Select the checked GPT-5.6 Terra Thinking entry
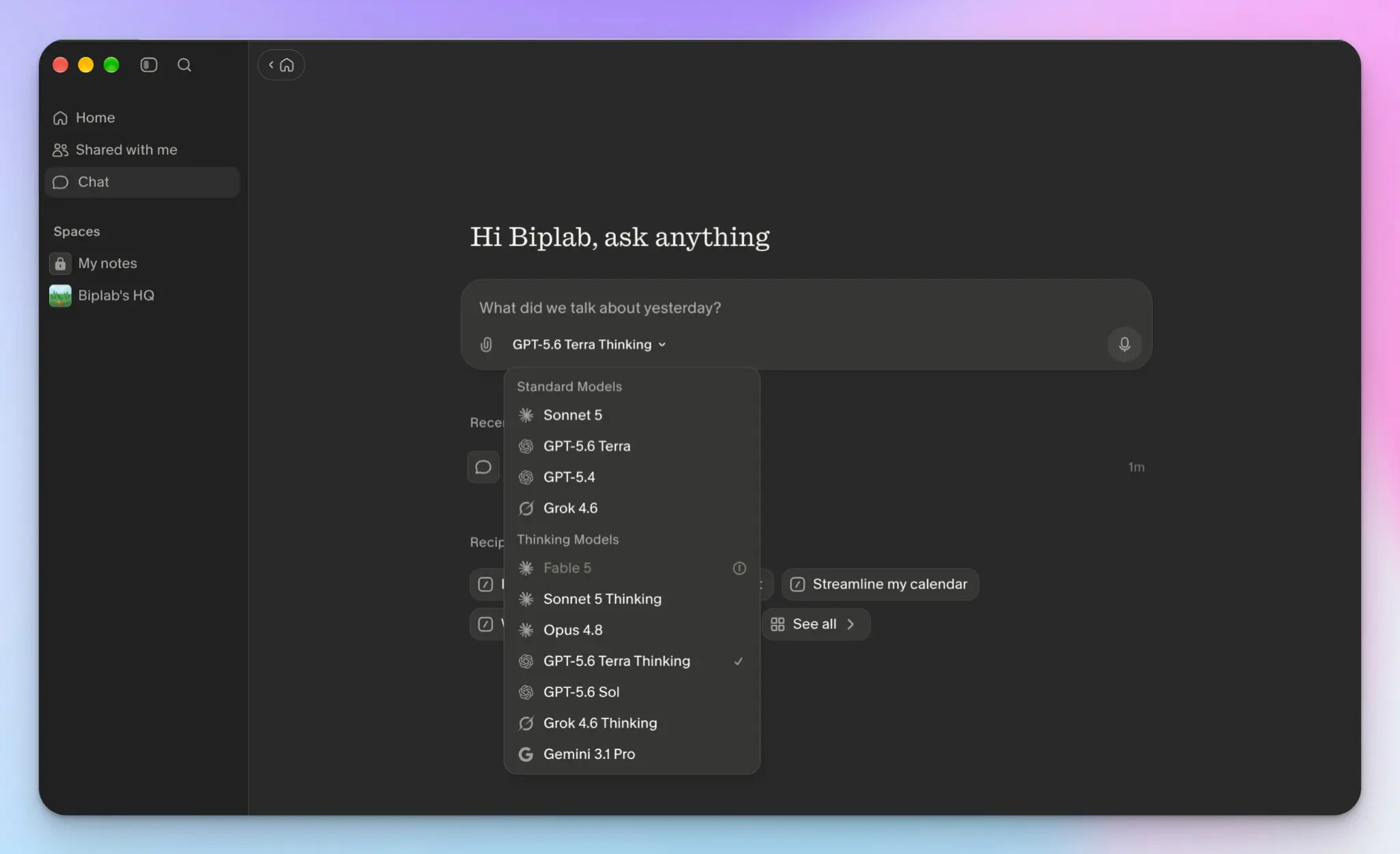This screenshot has height=854, width=1400. 632,661
